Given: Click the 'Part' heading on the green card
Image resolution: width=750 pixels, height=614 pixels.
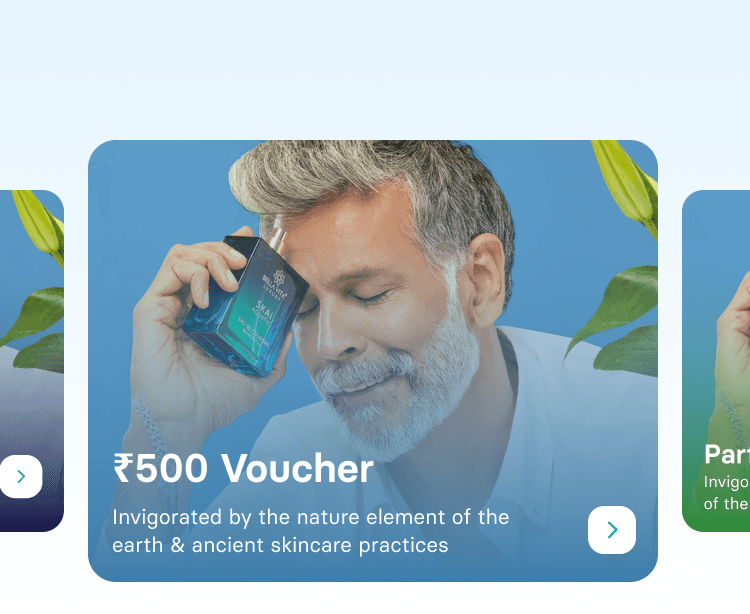Looking at the screenshot, I should (727, 454).
